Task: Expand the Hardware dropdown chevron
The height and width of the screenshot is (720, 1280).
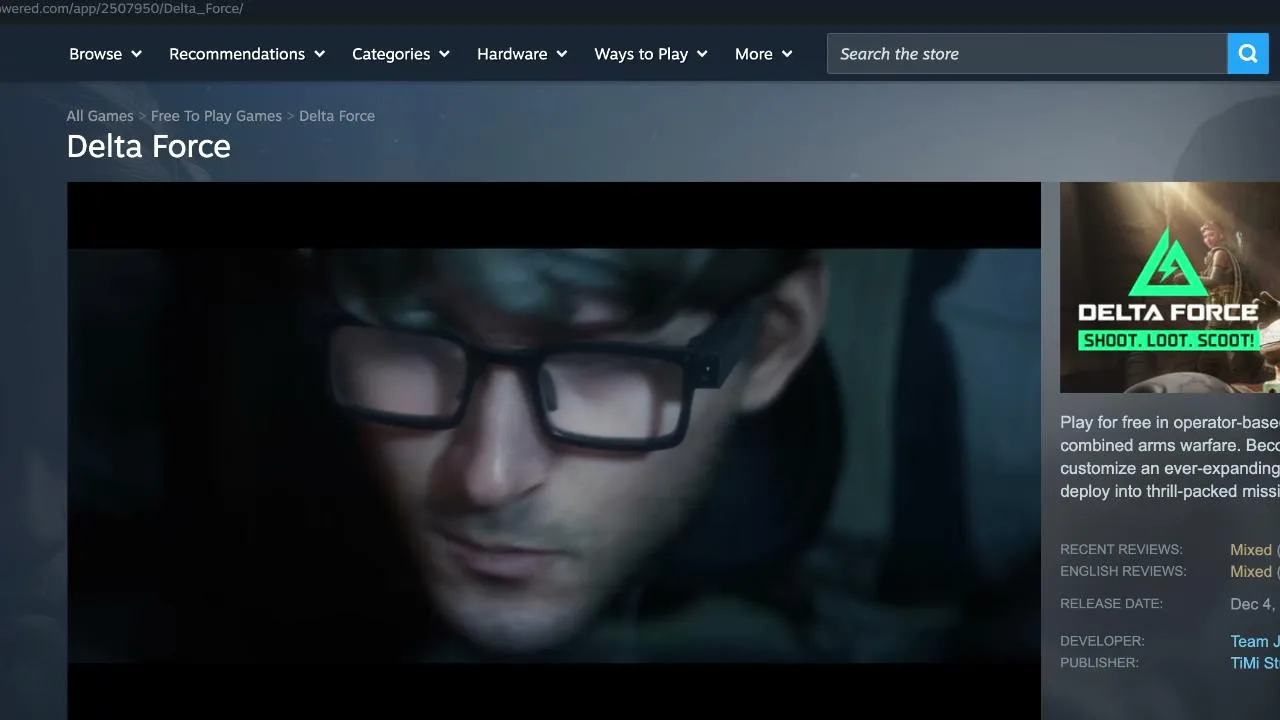Action: [x=561, y=54]
